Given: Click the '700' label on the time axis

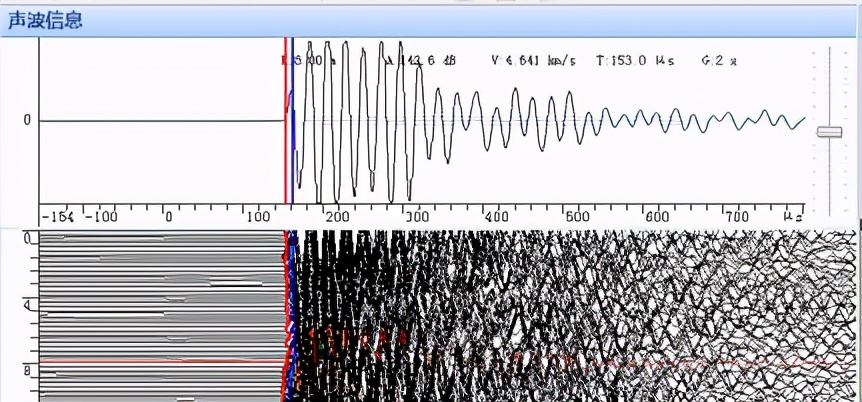Looking at the screenshot, I should point(737,217).
